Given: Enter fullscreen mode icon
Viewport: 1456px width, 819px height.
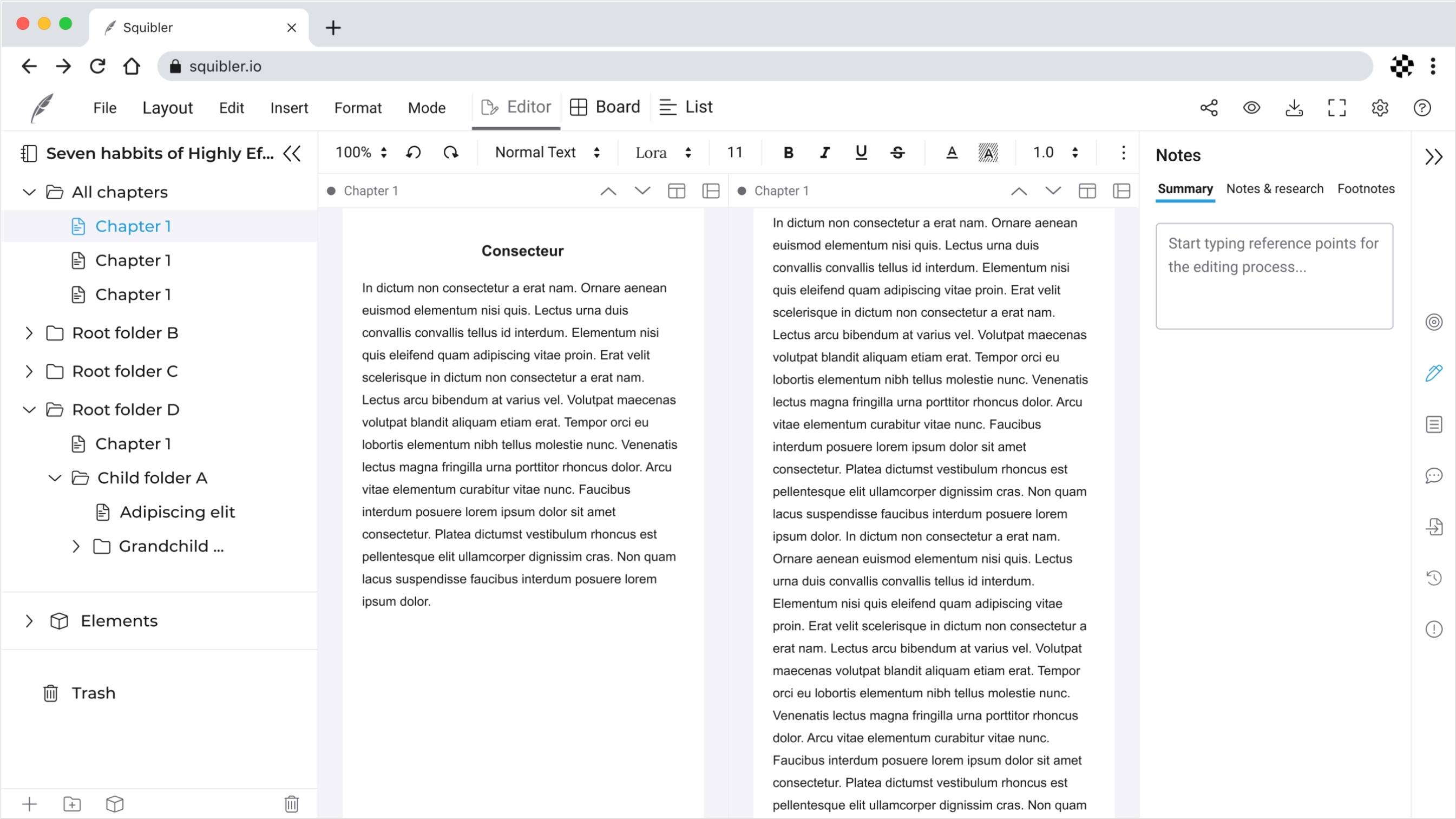Looking at the screenshot, I should pos(1337,107).
